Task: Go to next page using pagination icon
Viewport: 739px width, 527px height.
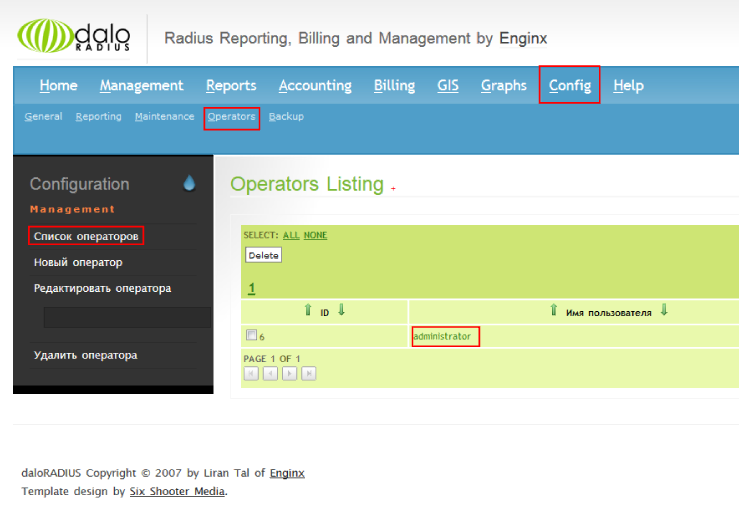Action: 289,374
